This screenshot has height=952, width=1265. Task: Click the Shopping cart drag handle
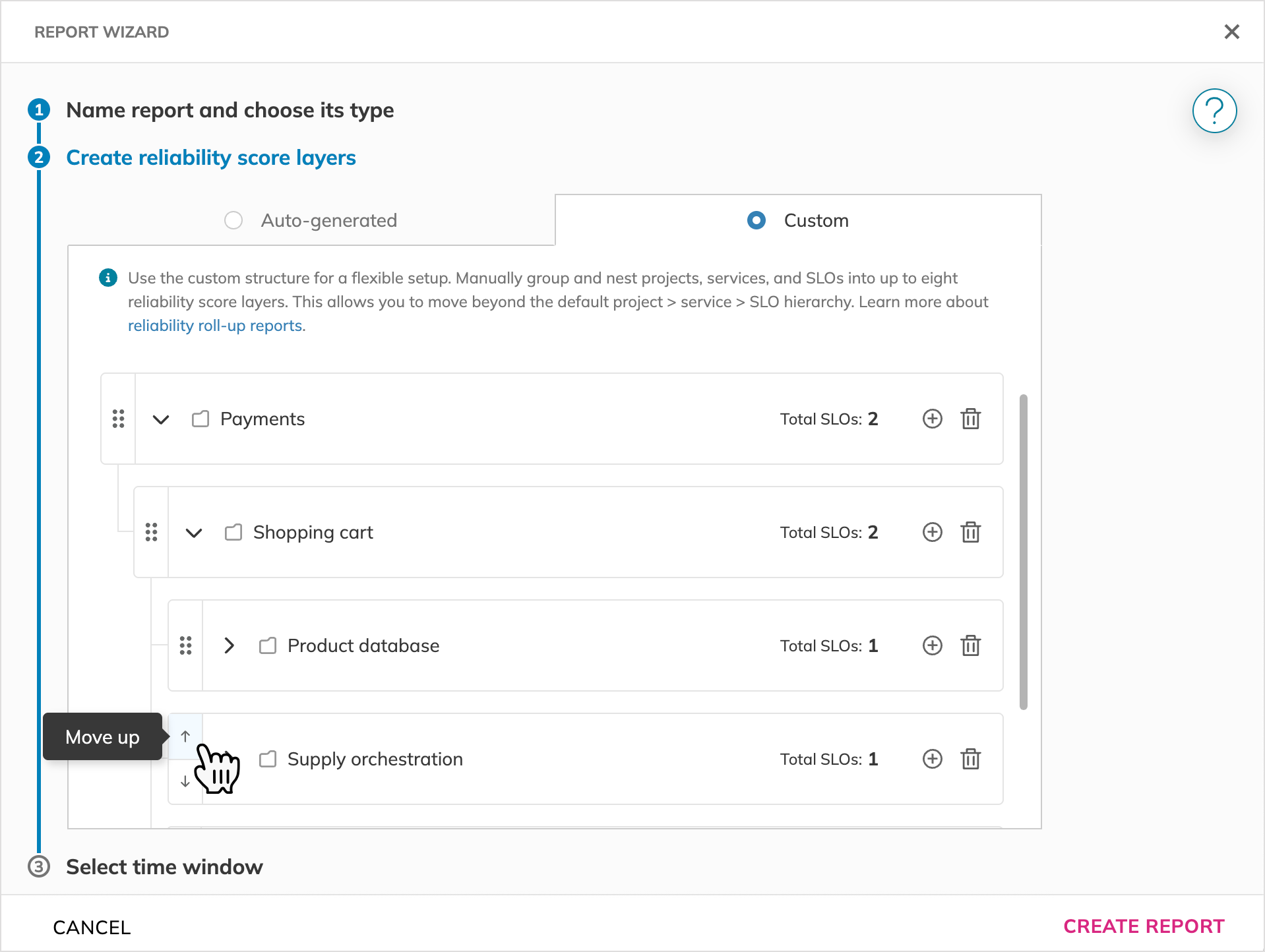click(151, 532)
